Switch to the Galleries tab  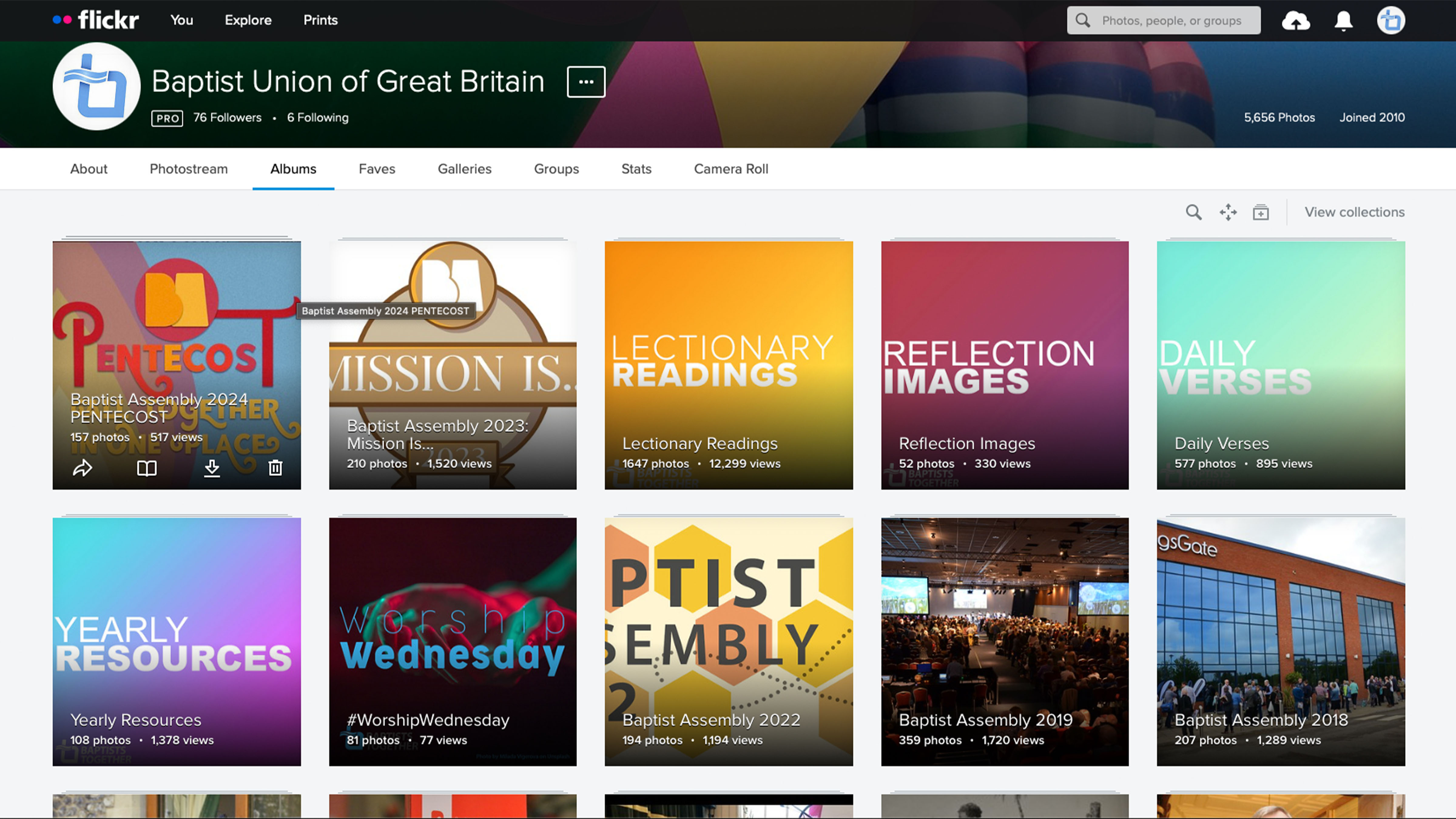pyautogui.click(x=465, y=169)
